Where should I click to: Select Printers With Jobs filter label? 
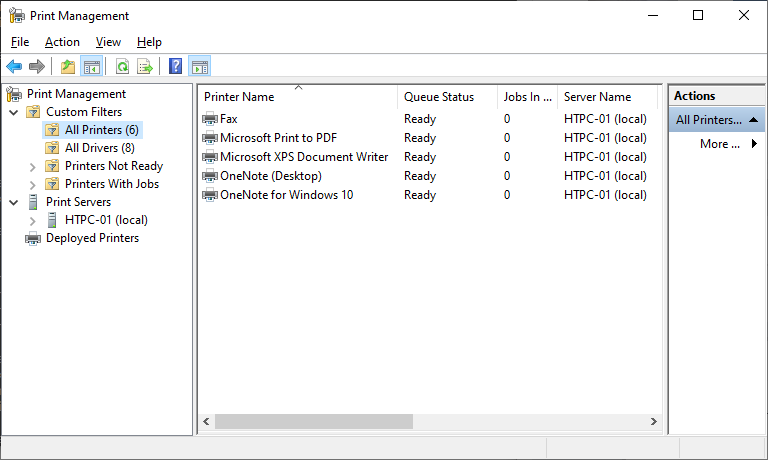(112, 184)
